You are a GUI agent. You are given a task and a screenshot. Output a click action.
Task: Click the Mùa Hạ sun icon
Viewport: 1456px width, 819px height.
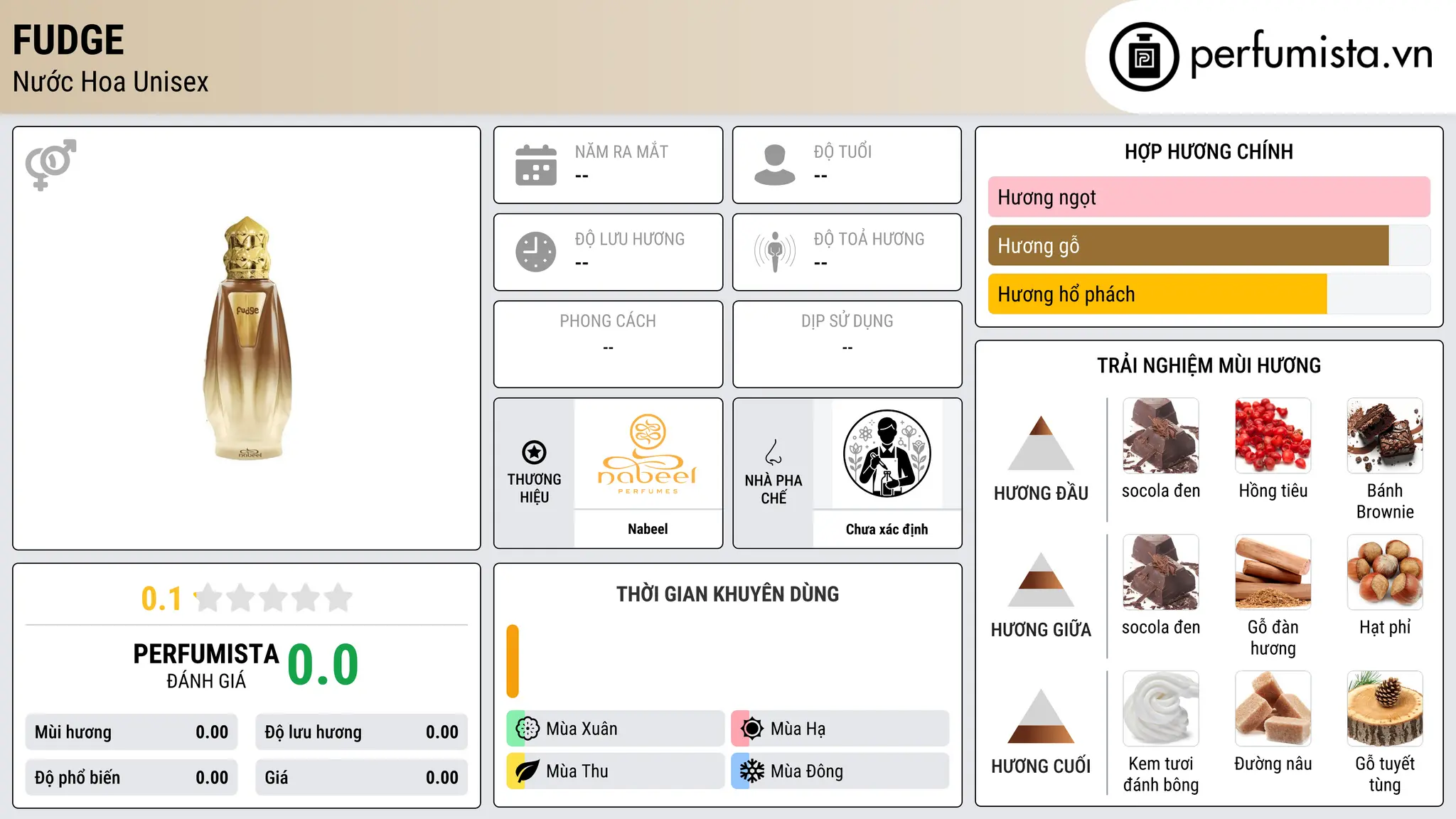tap(752, 729)
